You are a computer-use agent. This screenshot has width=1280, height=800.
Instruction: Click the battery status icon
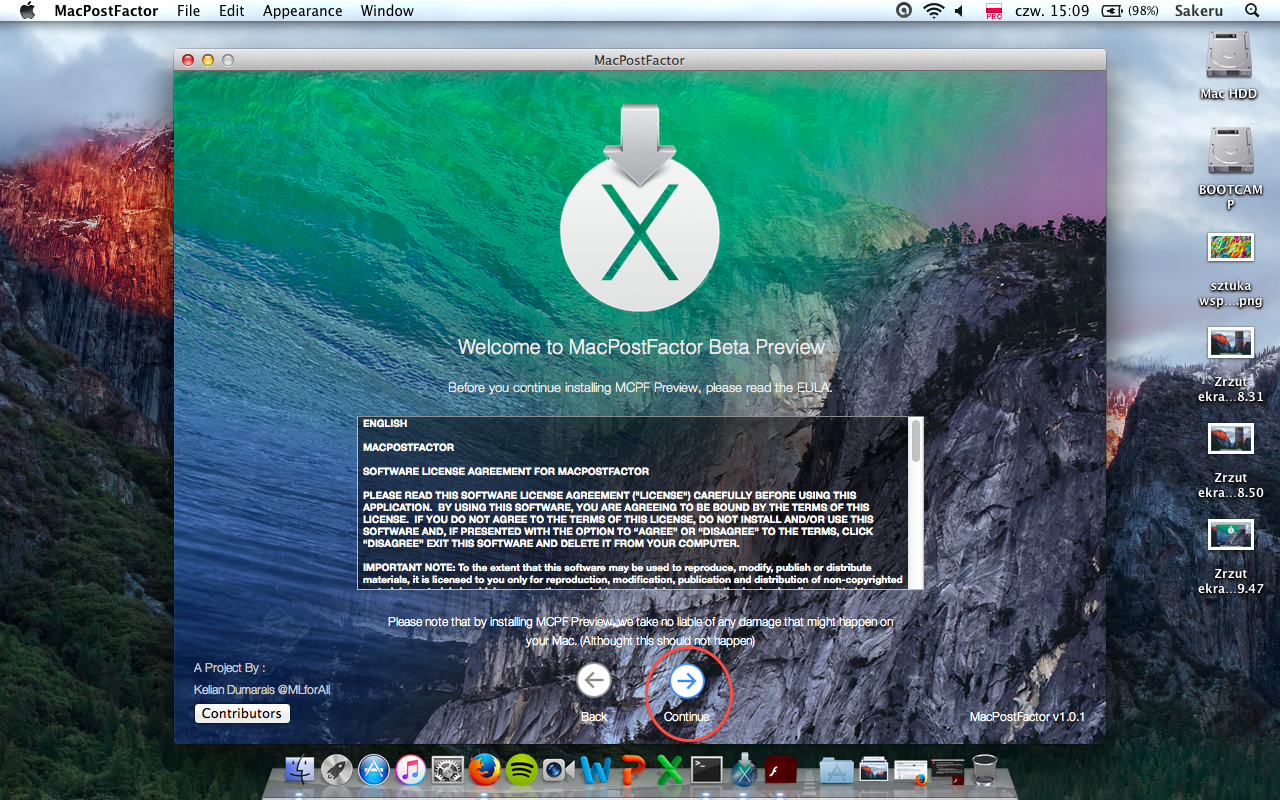point(1112,11)
